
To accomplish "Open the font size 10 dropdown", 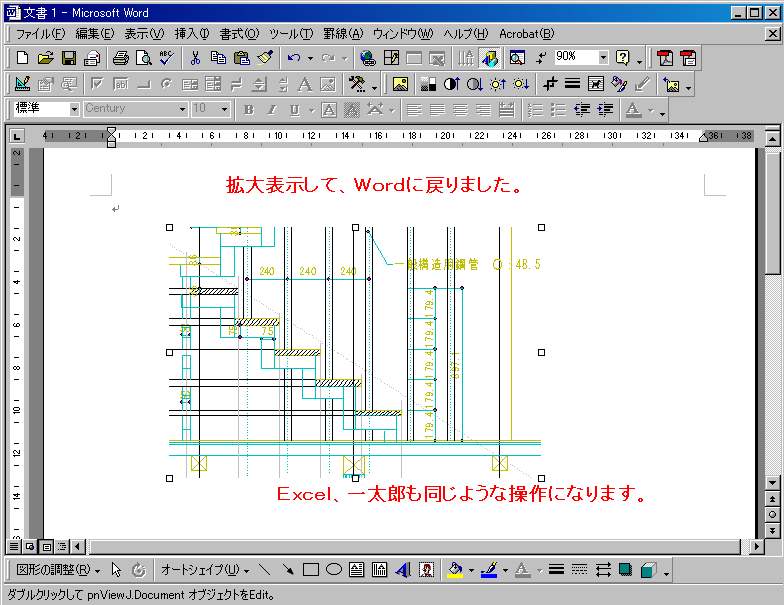I will [224, 109].
